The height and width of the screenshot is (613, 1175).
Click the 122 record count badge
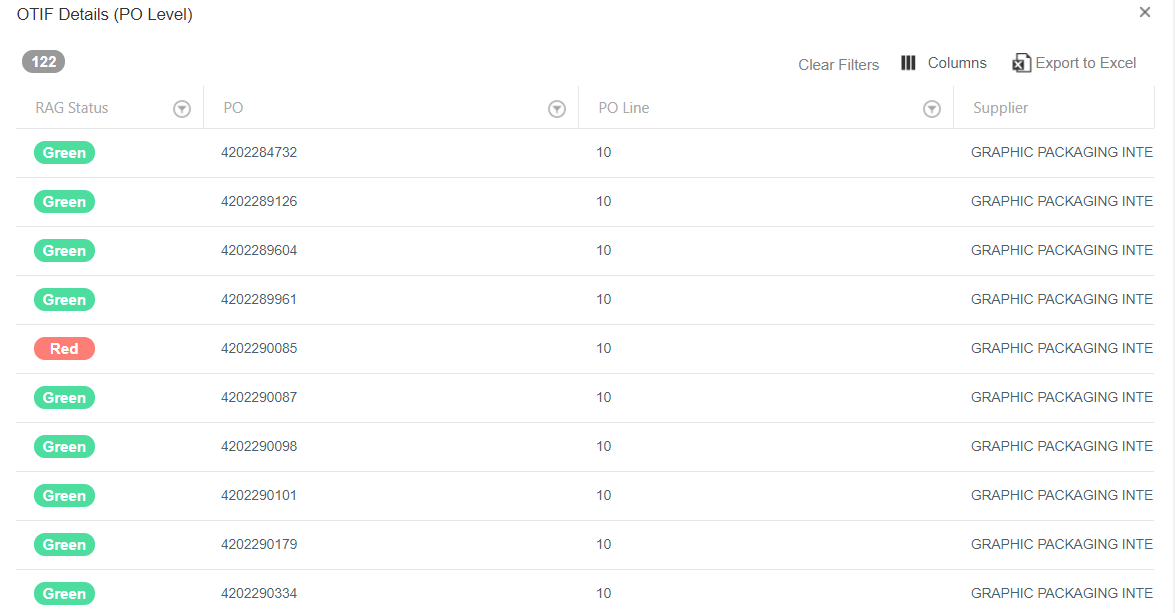[42, 61]
